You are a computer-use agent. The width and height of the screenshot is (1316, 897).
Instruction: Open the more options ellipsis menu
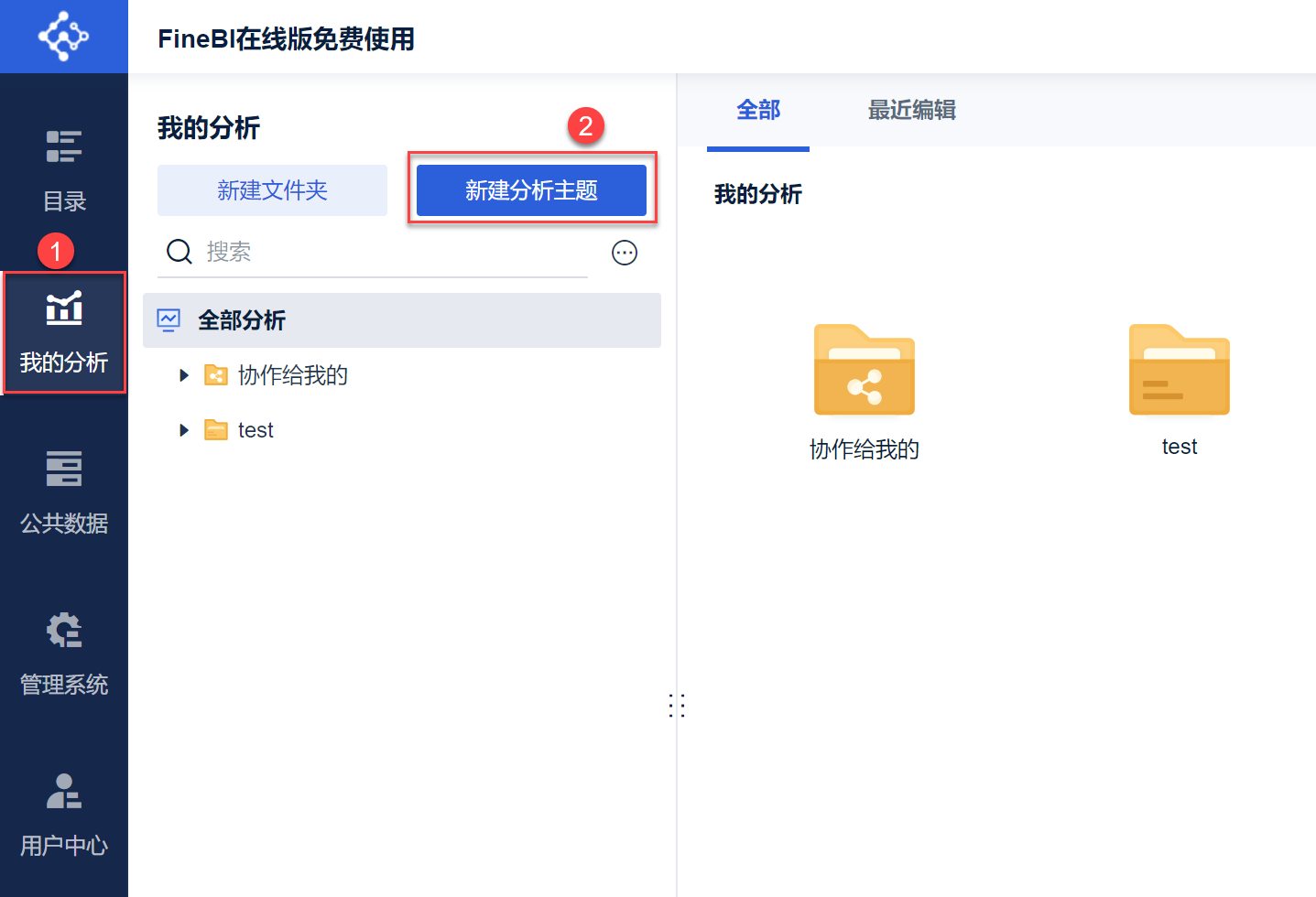coord(625,253)
